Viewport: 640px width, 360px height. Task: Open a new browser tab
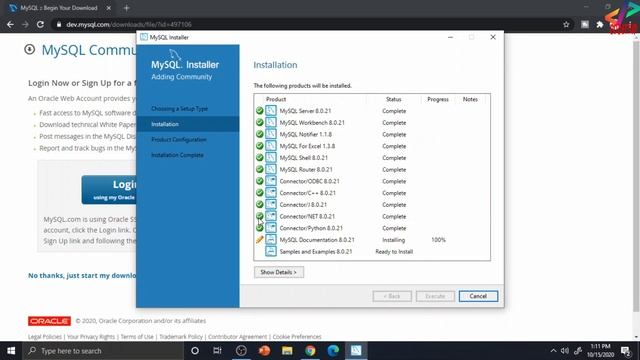point(127,8)
